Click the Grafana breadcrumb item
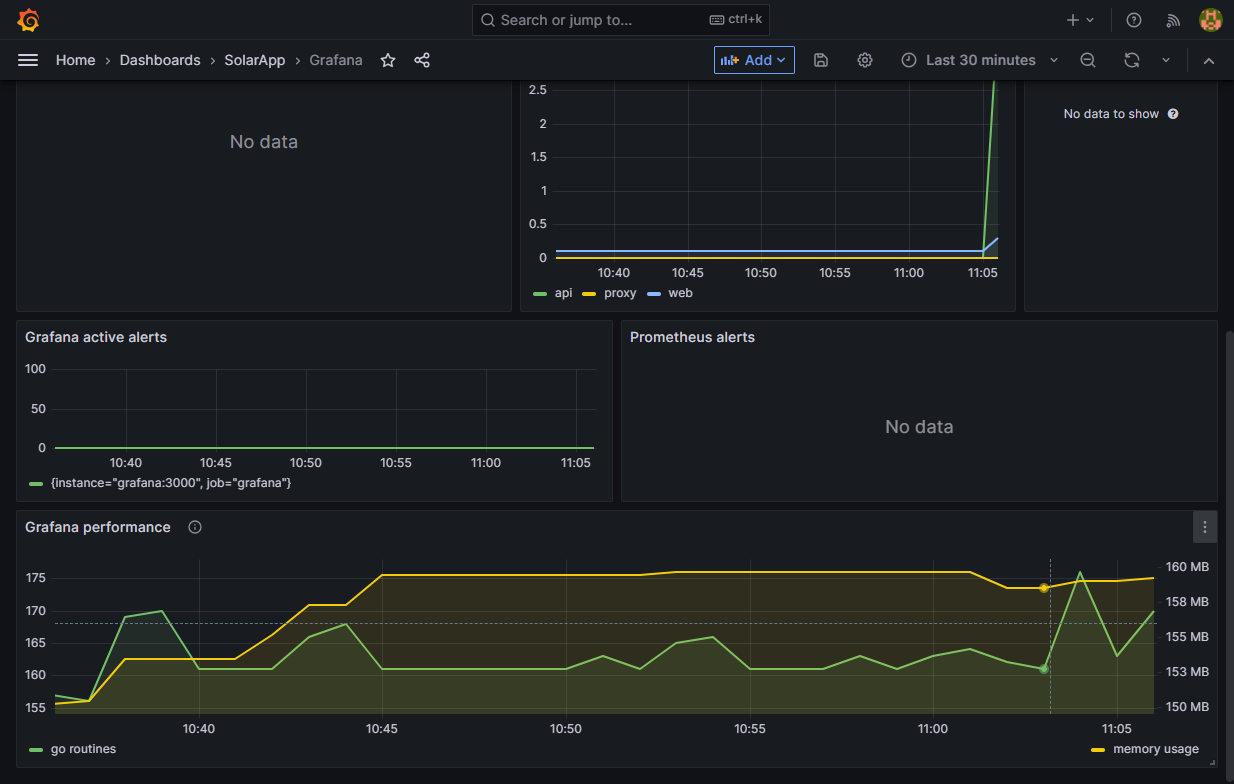The width and height of the screenshot is (1234, 784). tap(336, 60)
